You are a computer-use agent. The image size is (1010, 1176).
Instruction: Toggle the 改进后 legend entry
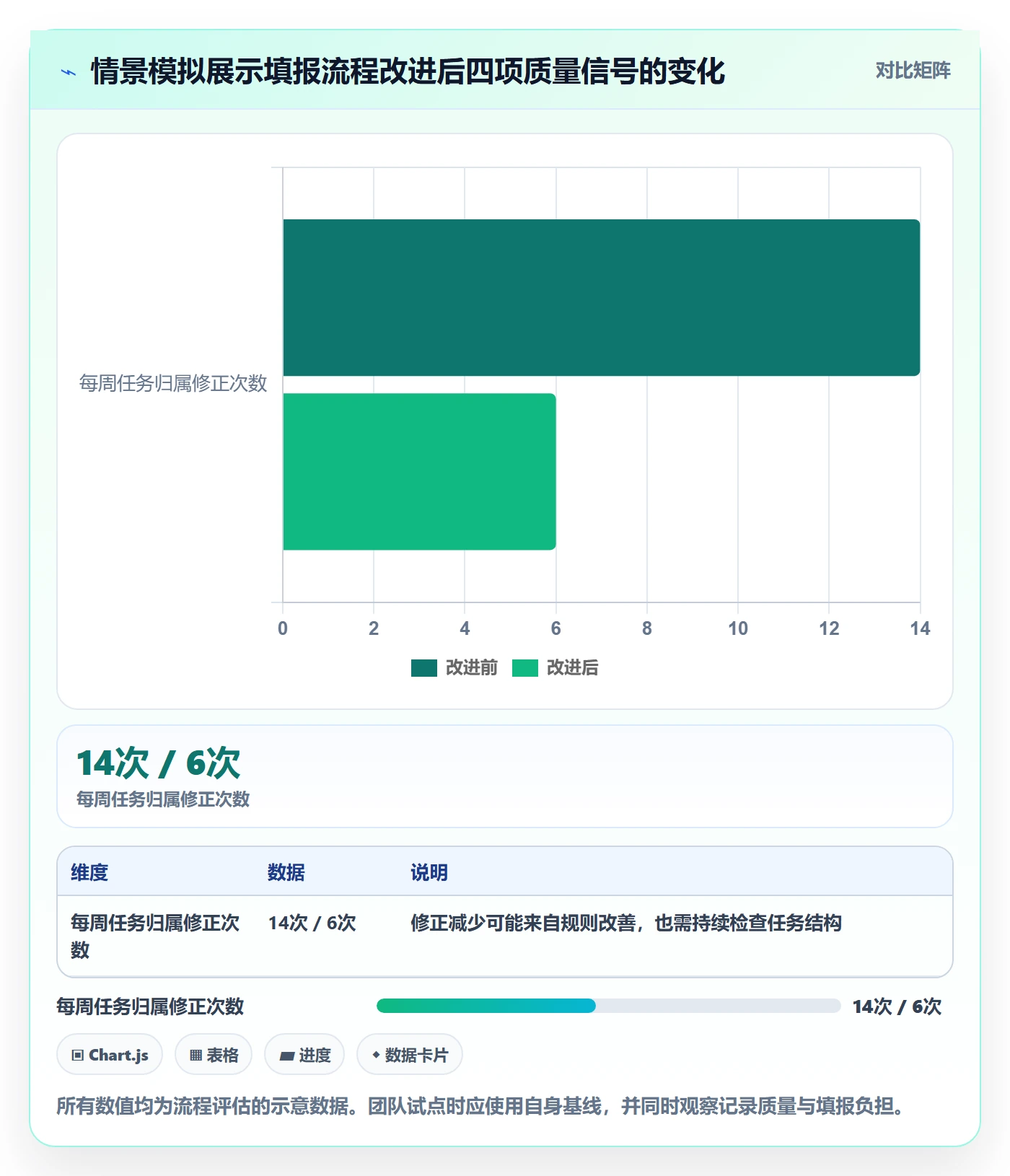[x=555, y=668]
